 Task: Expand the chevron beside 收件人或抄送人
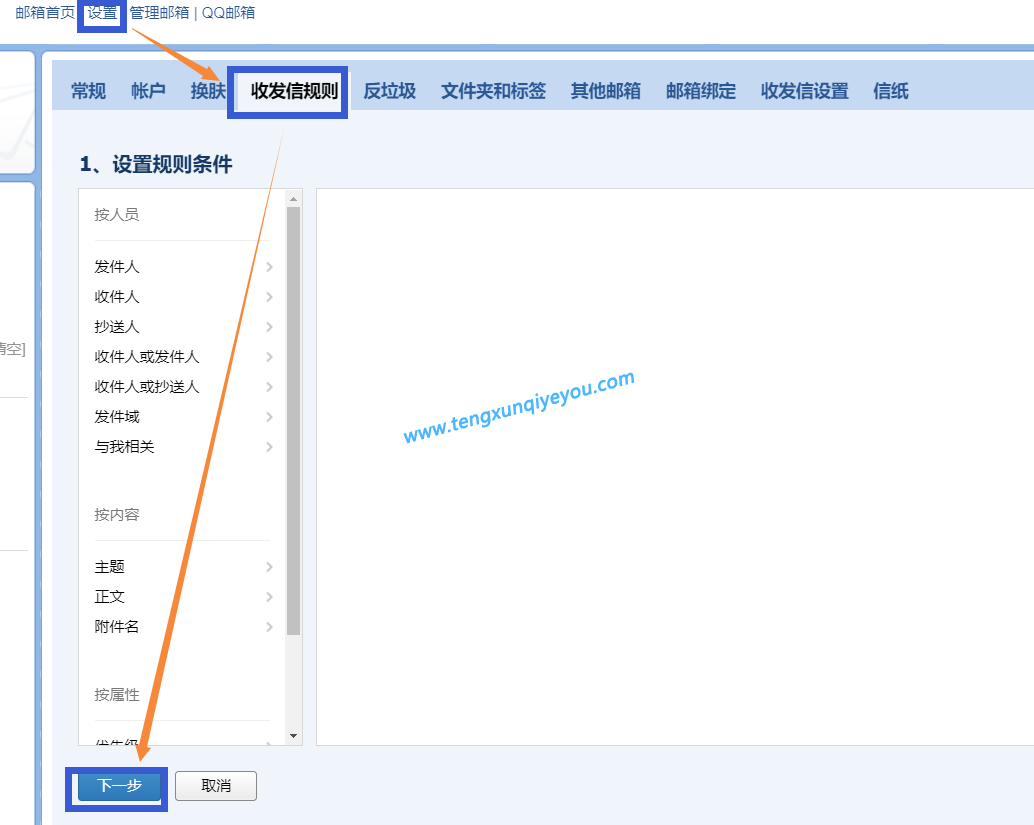tap(269, 387)
